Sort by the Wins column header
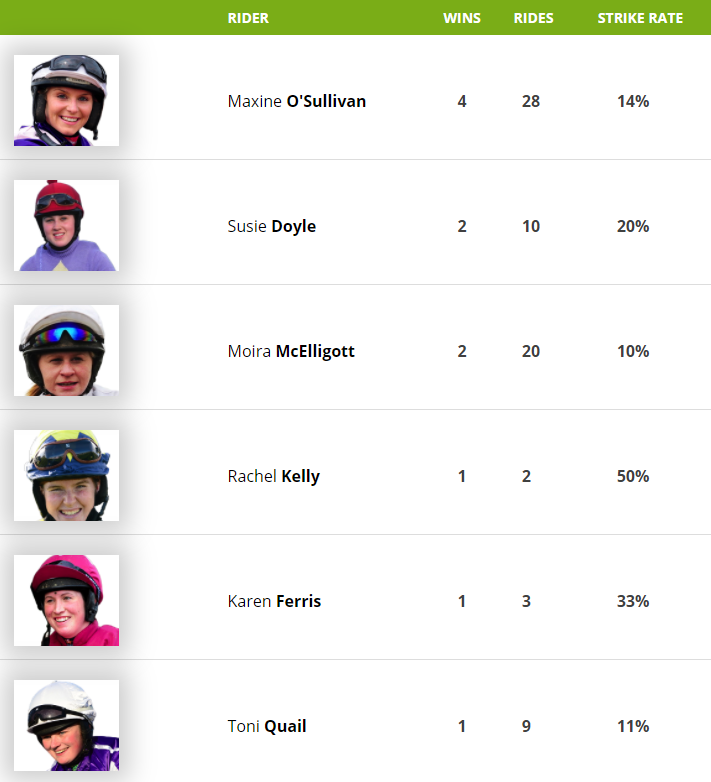 pos(462,18)
